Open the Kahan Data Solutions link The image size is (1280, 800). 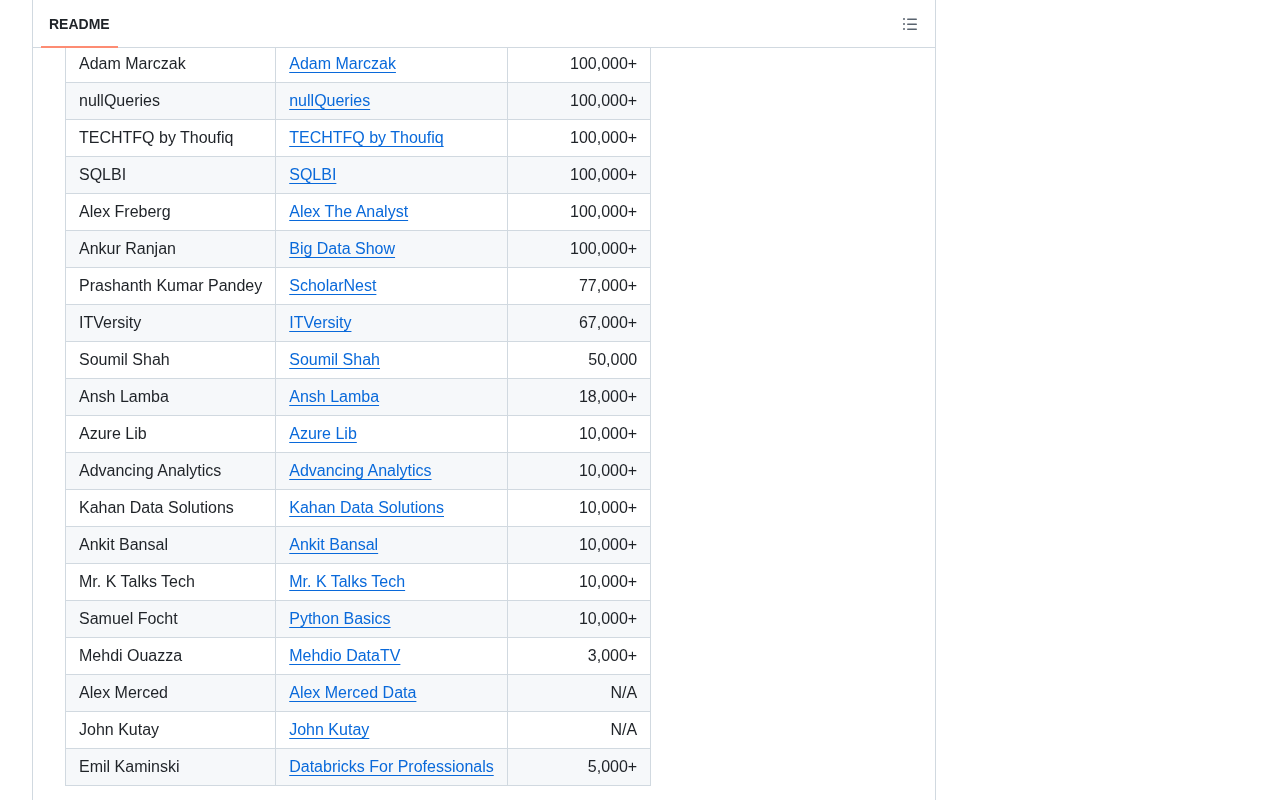(366, 508)
